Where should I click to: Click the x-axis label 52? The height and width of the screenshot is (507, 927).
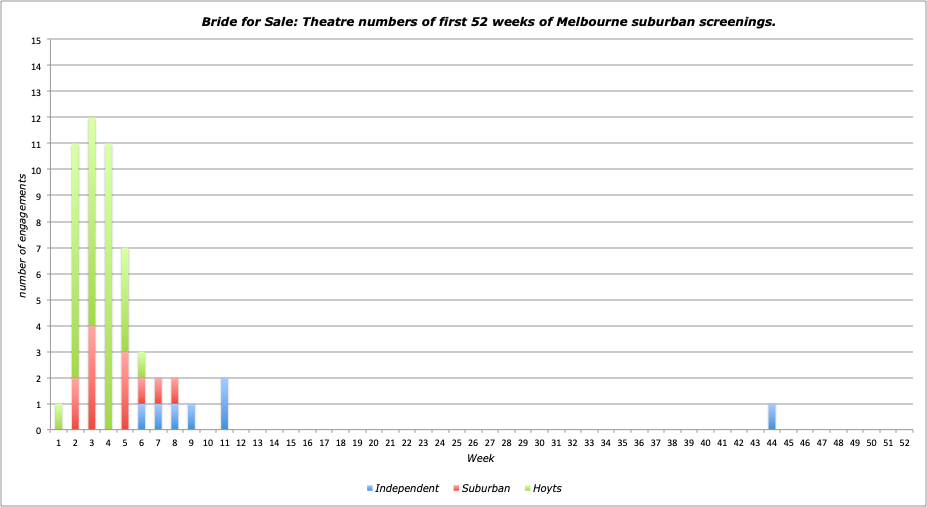tap(904, 442)
